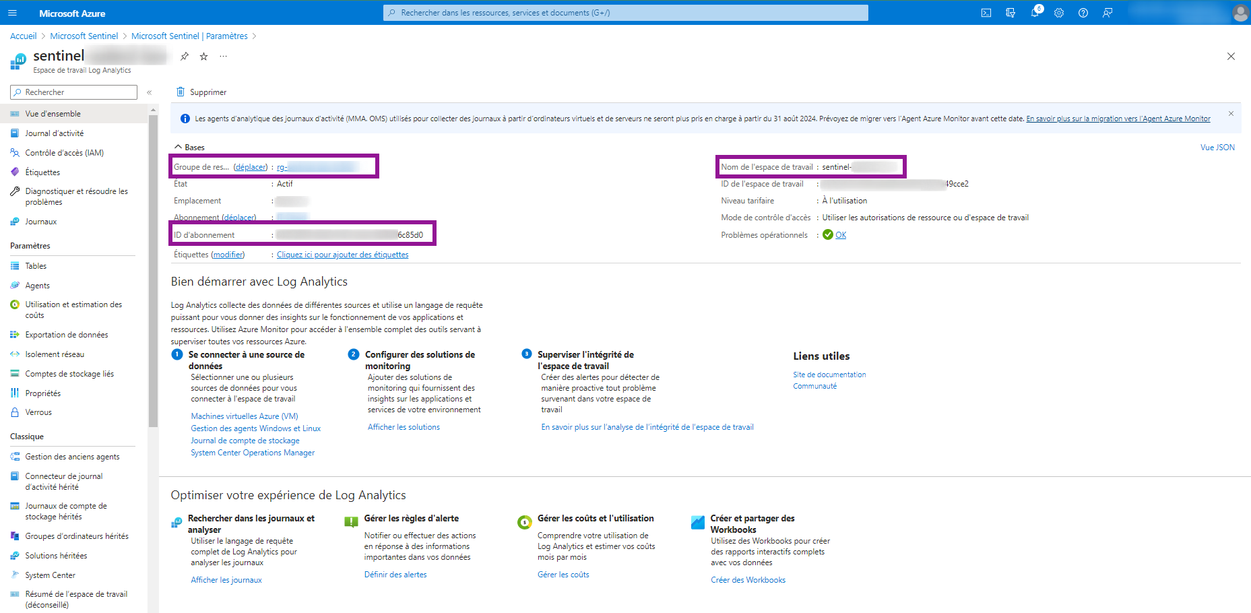Image resolution: width=1251 pixels, height=613 pixels.
Task: Open the Azure portal hamburger menu
Action: 15,13
